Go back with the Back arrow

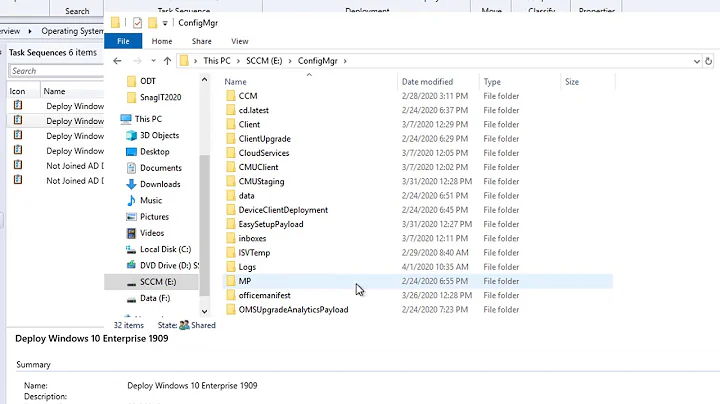click(x=117, y=61)
